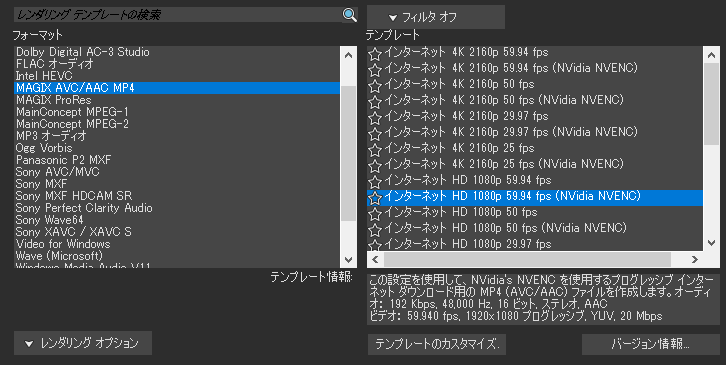Click the format list scroll down arrow
Screen dimensions: 726x365
[349, 260]
